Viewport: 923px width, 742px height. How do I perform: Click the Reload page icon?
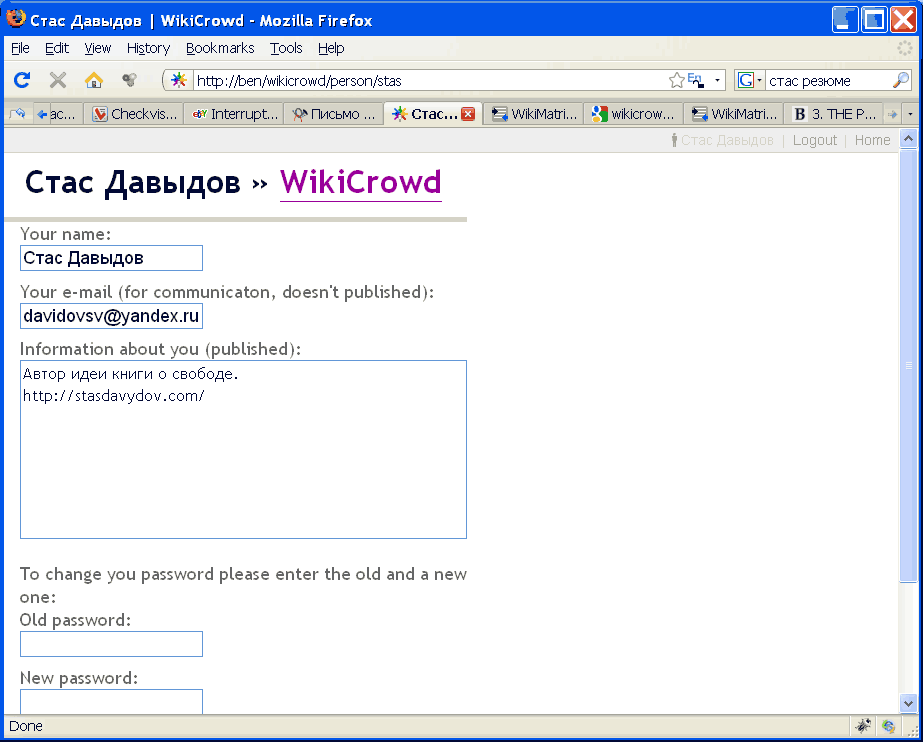click(x=22, y=80)
